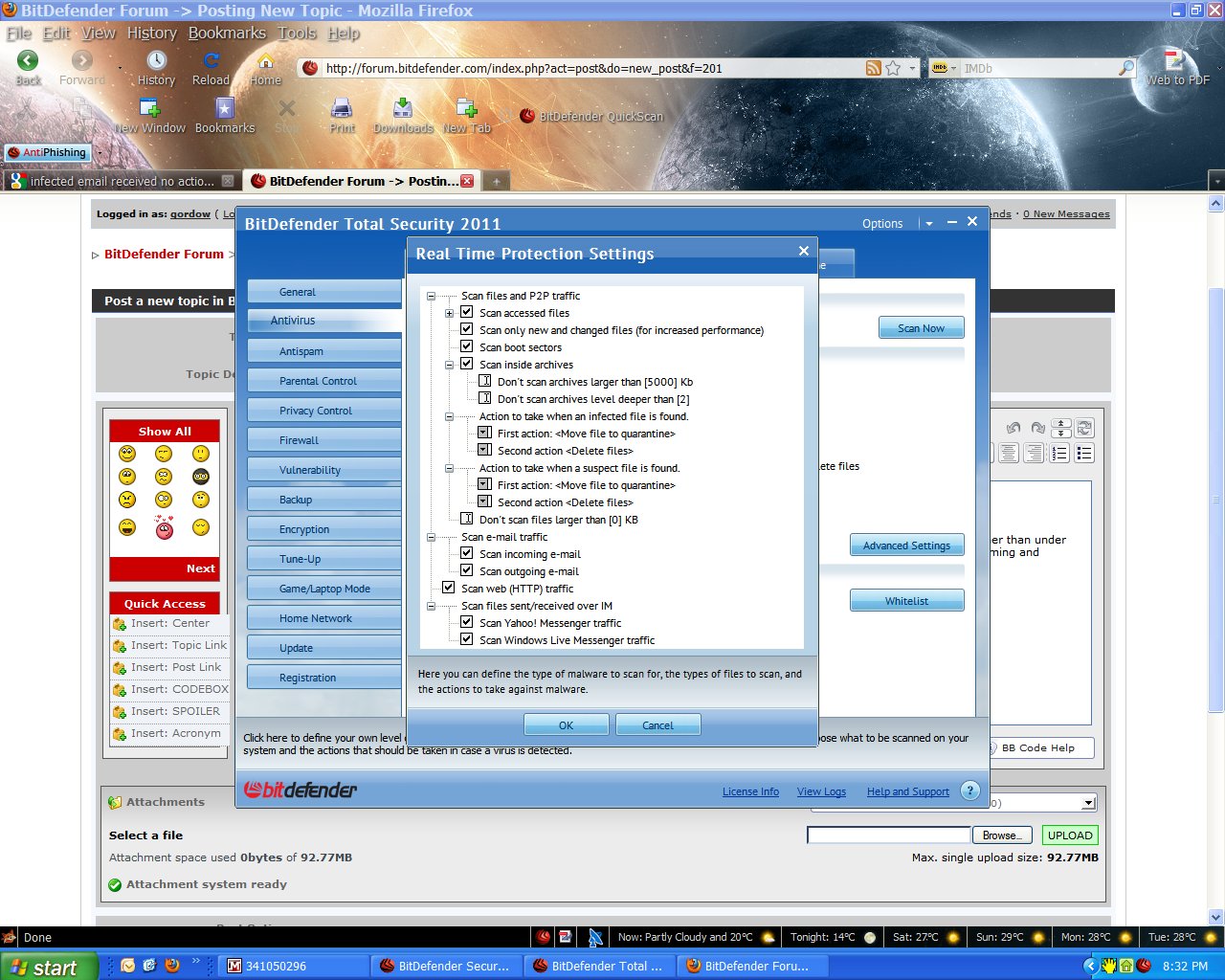Viewport: 1225px width, 980px height.
Task: Collapse suspect file action node
Action: [x=449, y=468]
